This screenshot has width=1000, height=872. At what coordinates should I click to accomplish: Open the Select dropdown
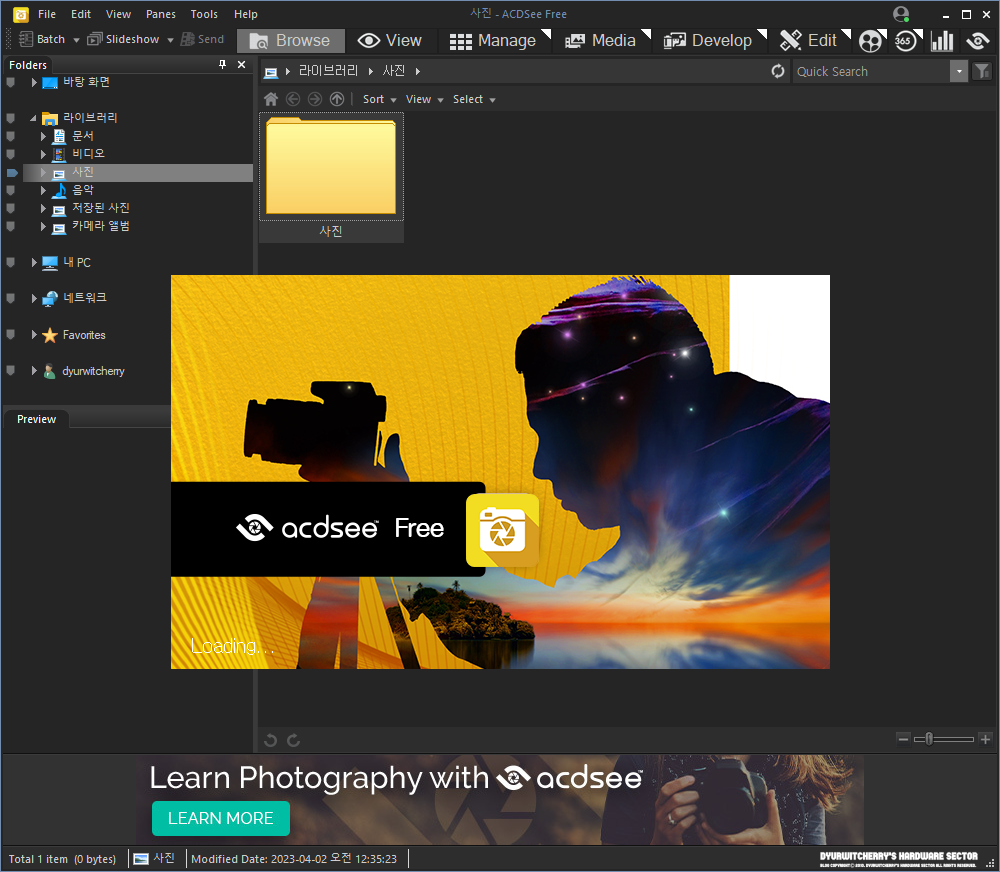point(474,100)
